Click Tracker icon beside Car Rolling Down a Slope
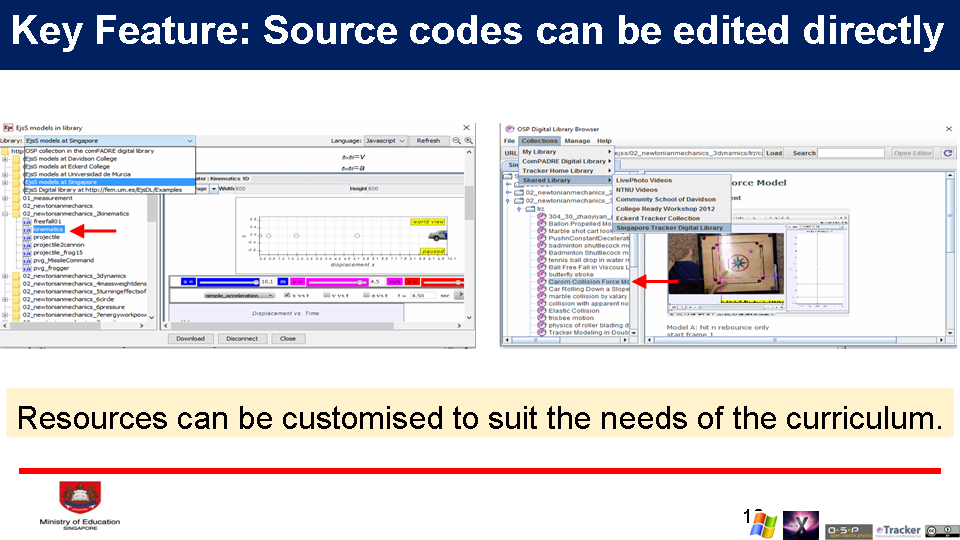 tap(541, 289)
